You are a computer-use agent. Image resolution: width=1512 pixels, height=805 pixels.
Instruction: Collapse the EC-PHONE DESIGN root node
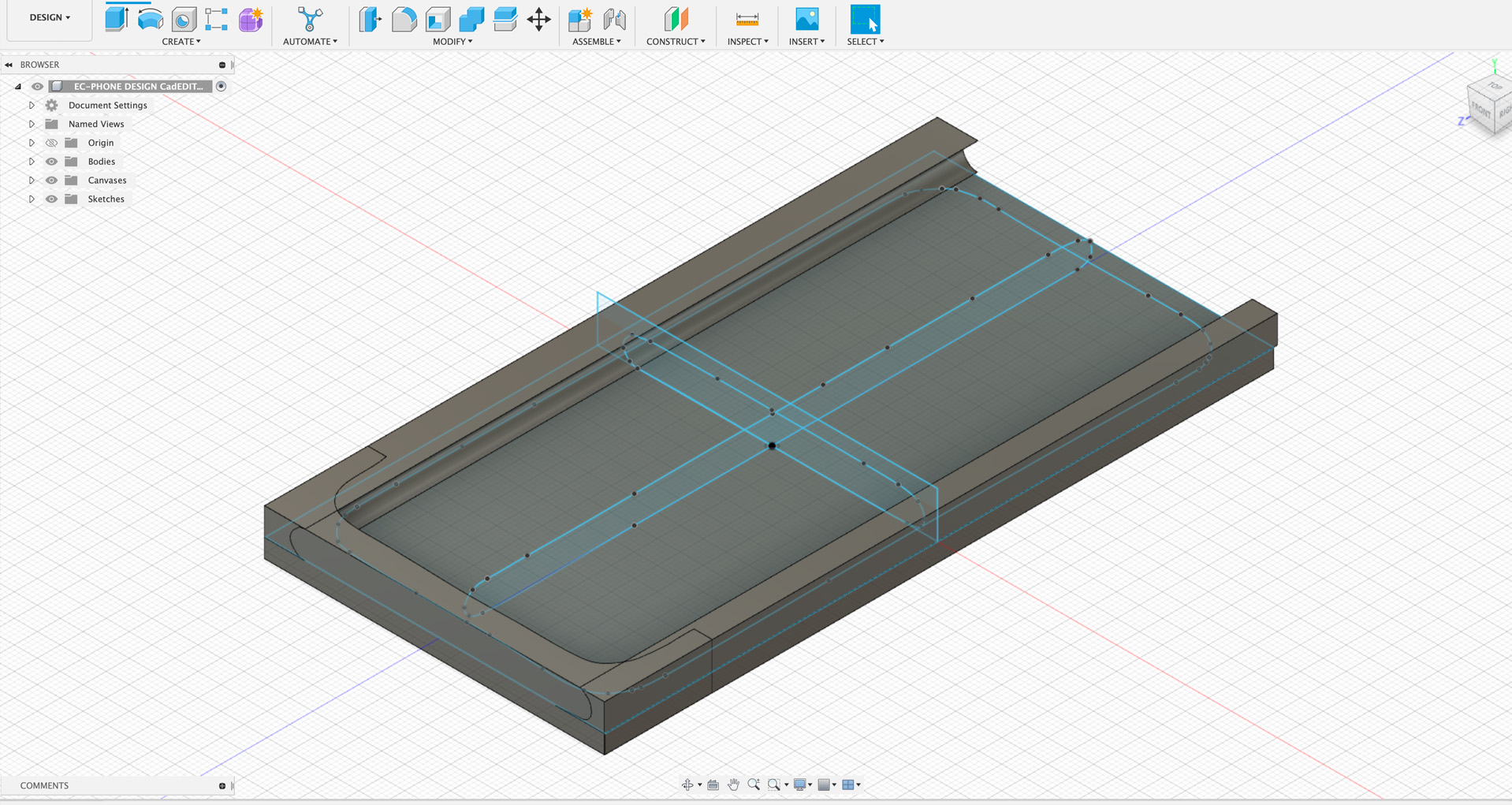point(18,87)
